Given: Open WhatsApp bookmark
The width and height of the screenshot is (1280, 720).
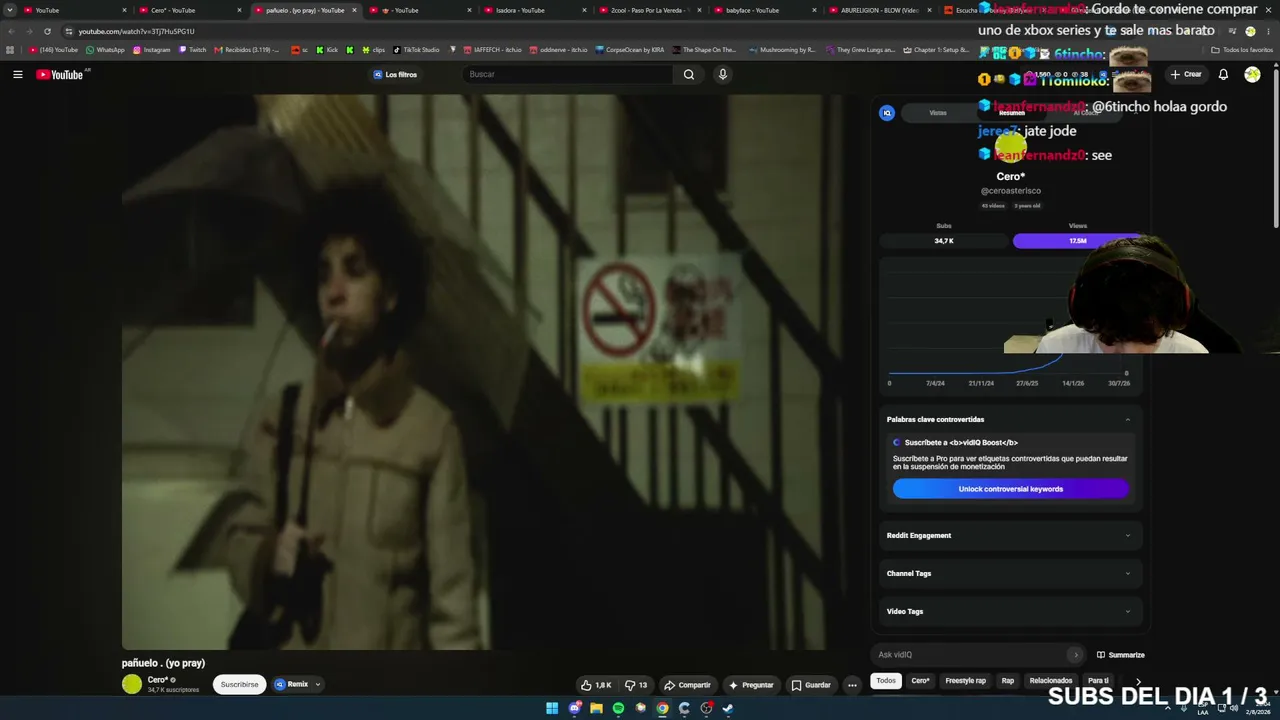Looking at the screenshot, I should [106, 50].
